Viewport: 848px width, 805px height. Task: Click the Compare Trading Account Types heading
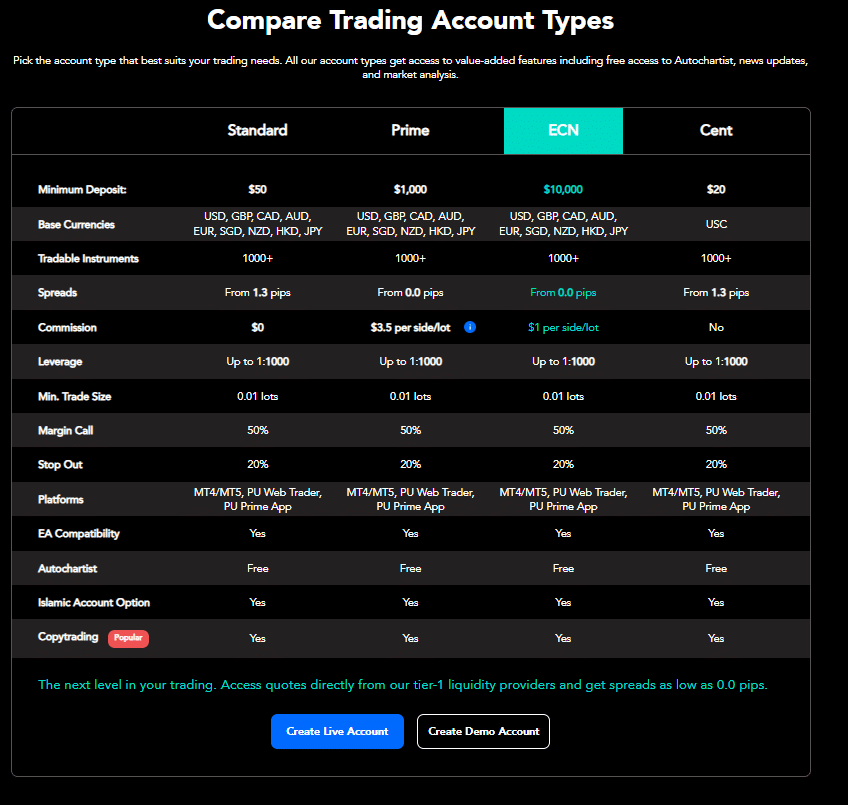point(410,21)
